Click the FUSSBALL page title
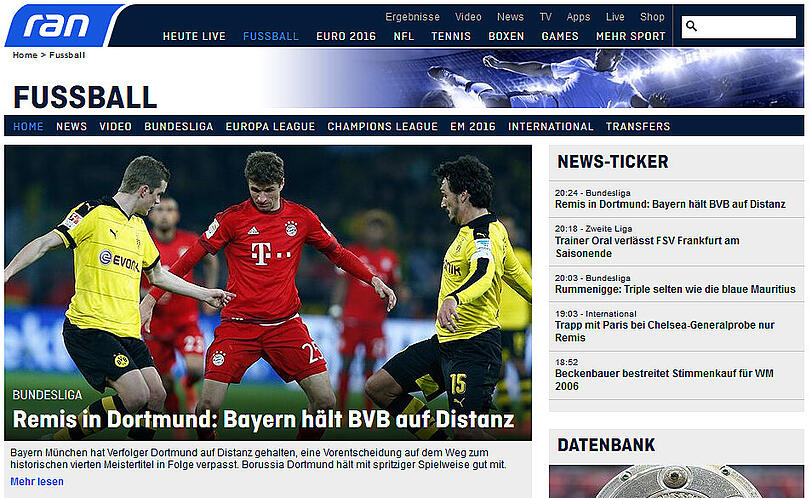This screenshot has height=498, width=812. point(85,97)
